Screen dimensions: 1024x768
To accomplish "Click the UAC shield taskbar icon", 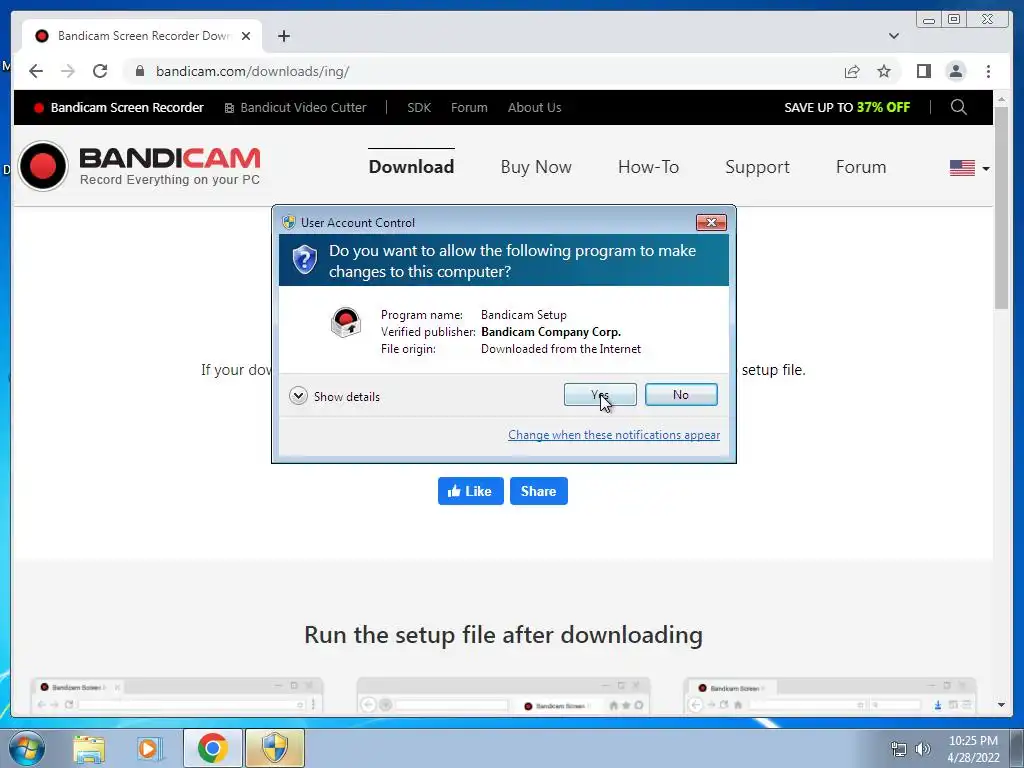I will pyautogui.click(x=275, y=748).
